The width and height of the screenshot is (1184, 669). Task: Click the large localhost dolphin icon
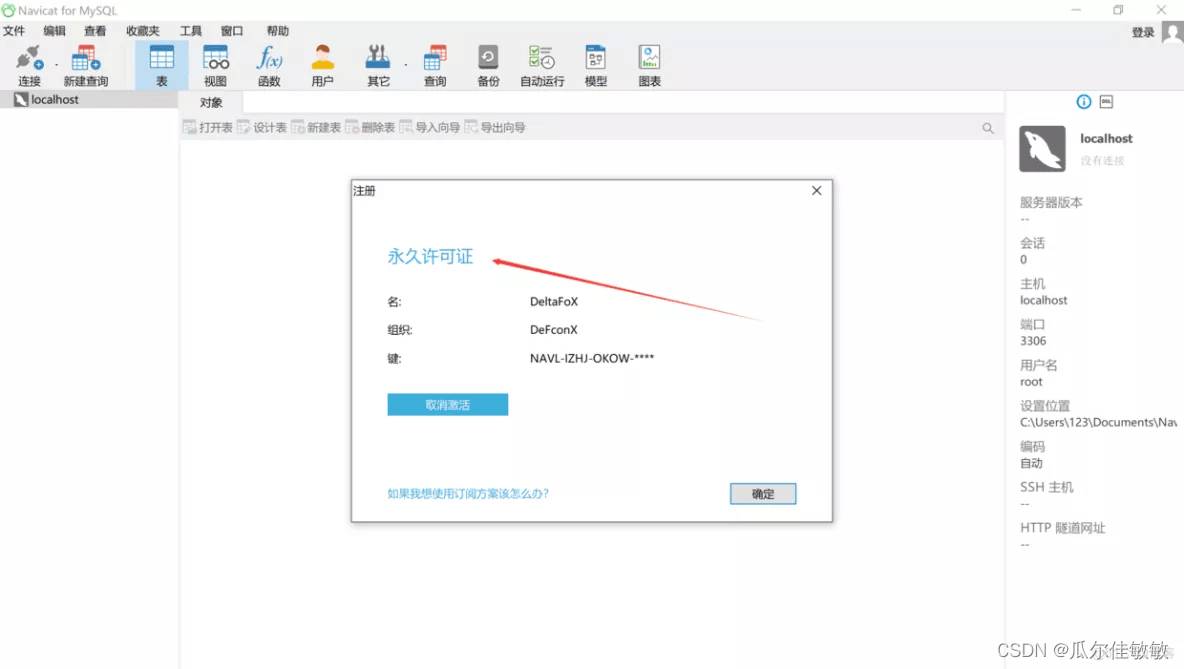(1042, 149)
